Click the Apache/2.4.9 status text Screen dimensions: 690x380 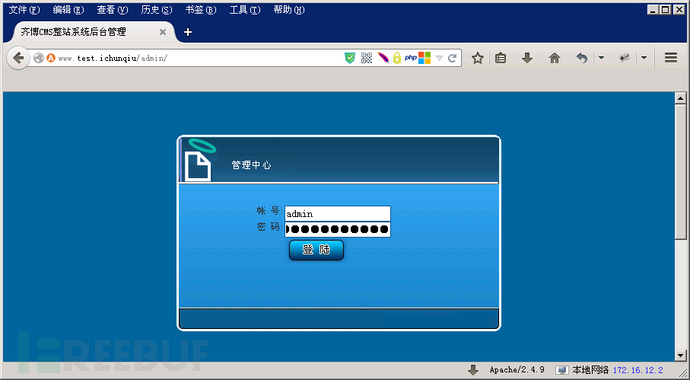(517, 370)
